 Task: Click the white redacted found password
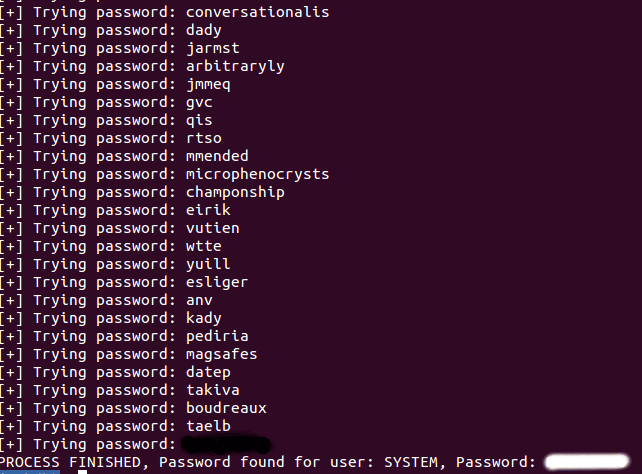[588, 461]
